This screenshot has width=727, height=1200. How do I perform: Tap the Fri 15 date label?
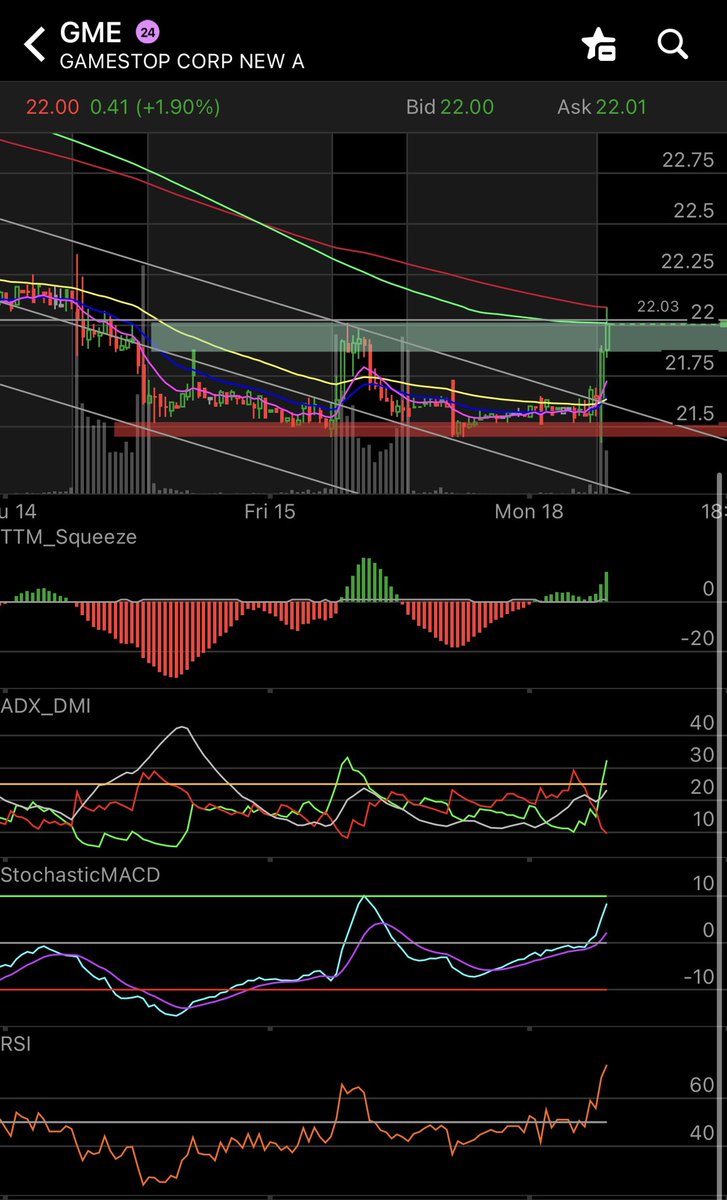[270, 511]
